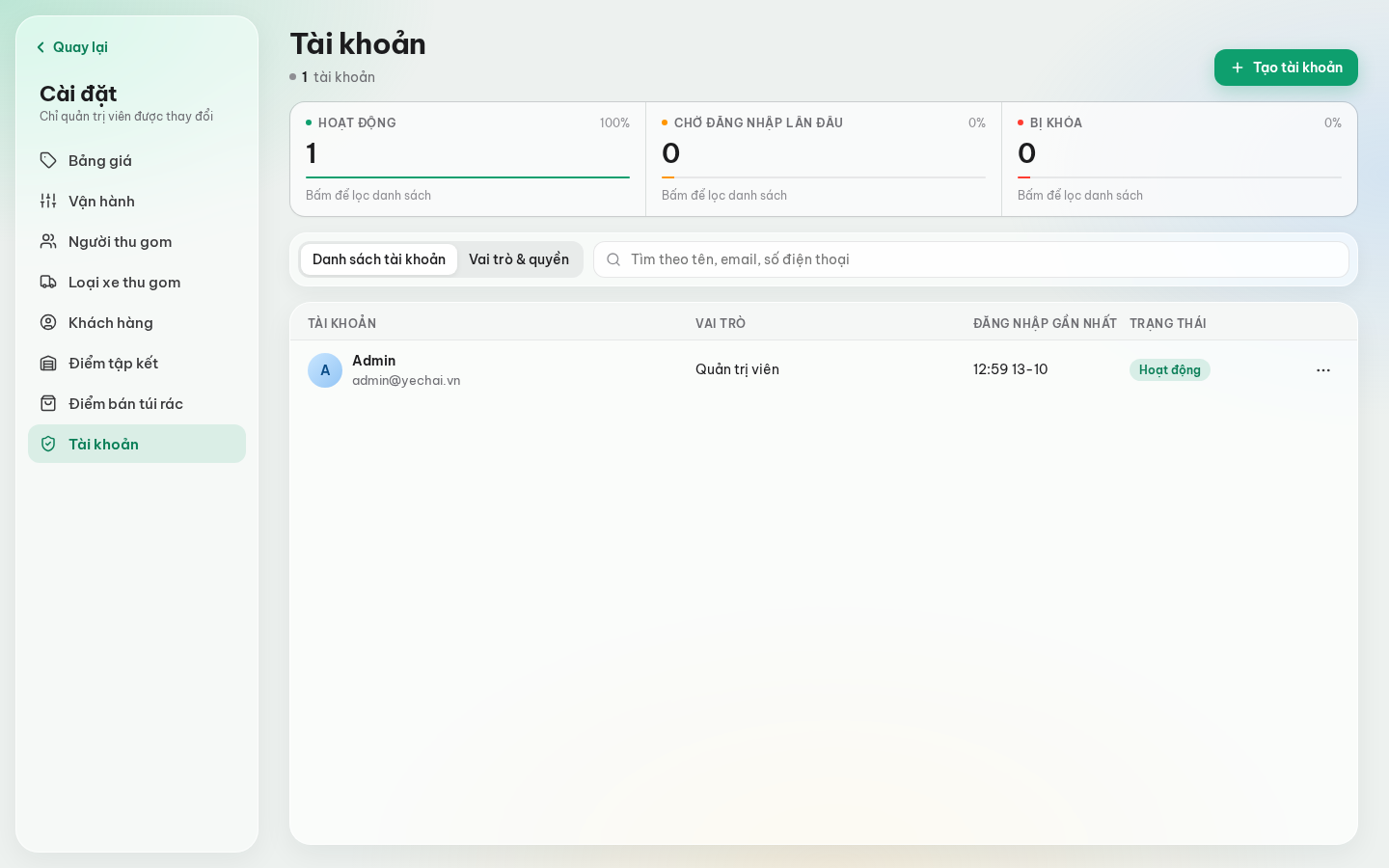Click the 12:59 13-10 login time

(x=1010, y=369)
